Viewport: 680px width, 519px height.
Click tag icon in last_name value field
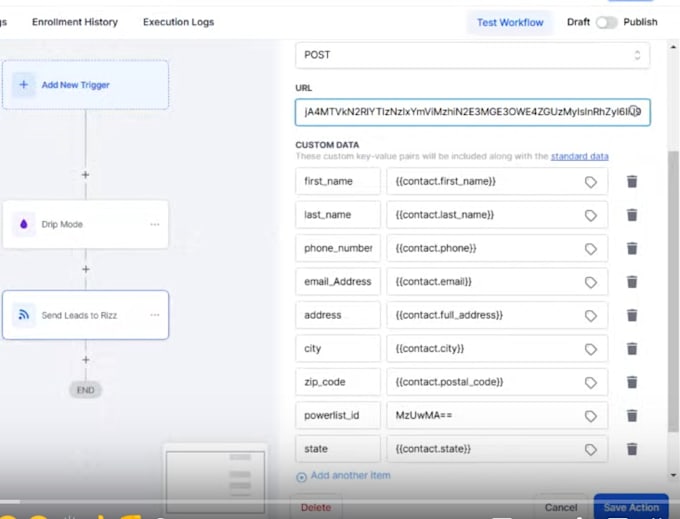coord(591,215)
